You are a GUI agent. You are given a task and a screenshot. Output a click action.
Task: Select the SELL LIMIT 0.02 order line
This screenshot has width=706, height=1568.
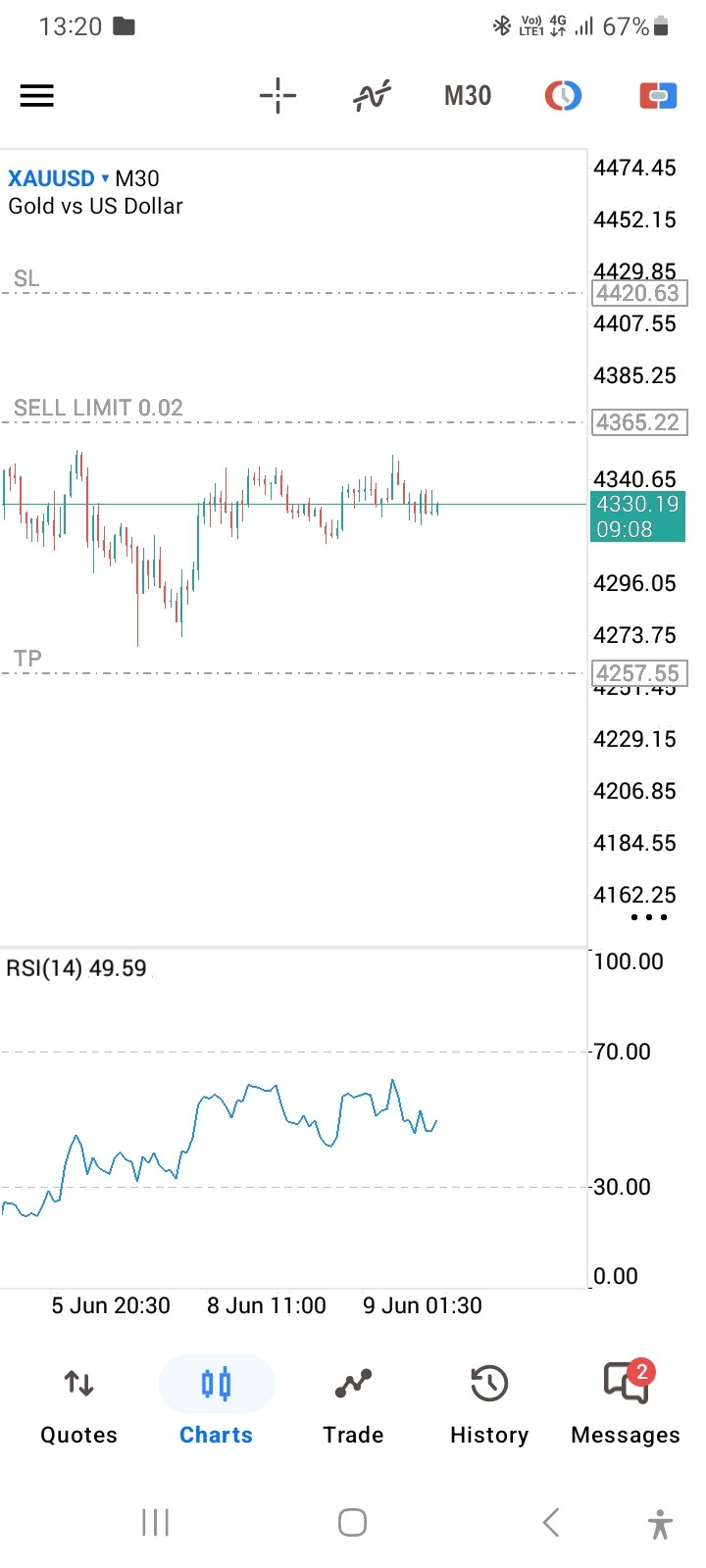click(x=98, y=408)
